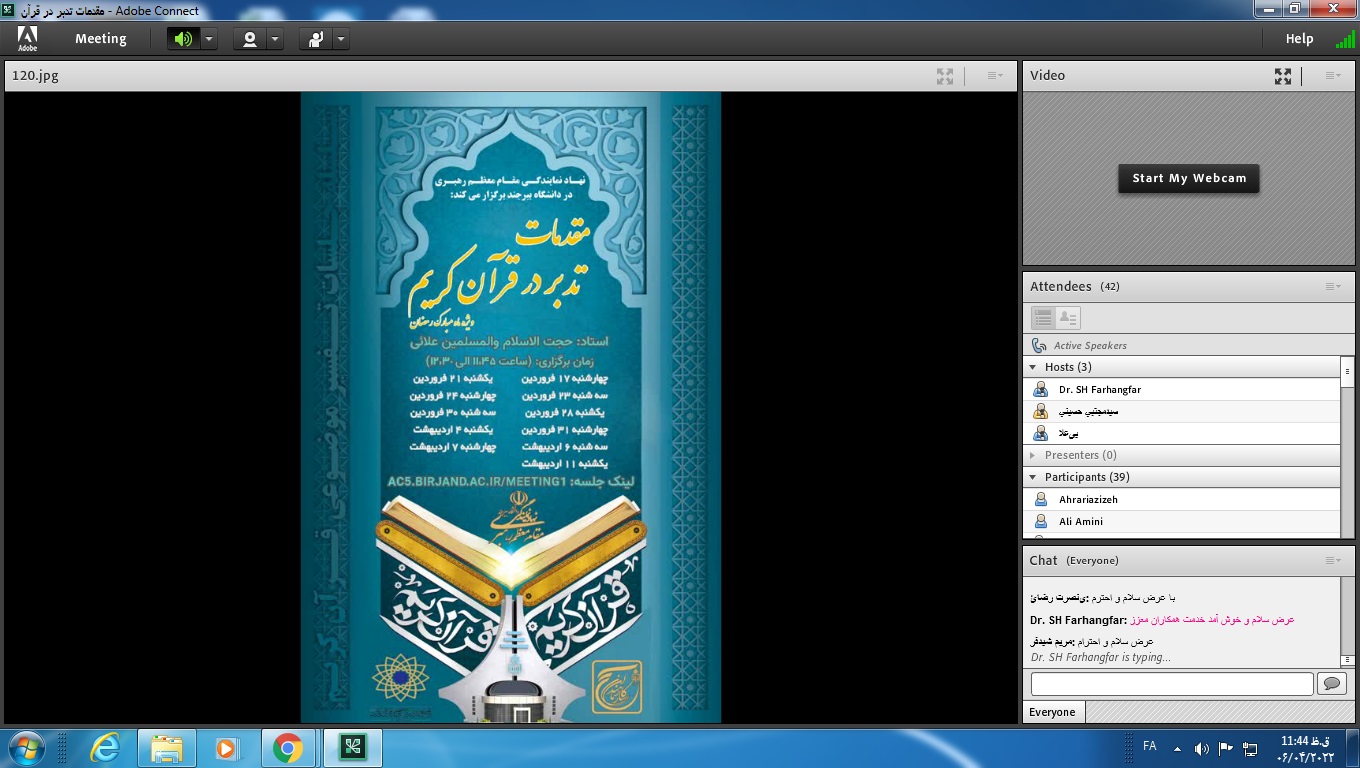Open Google Chrome from the taskbar
The height and width of the screenshot is (768, 1360).
(288, 748)
